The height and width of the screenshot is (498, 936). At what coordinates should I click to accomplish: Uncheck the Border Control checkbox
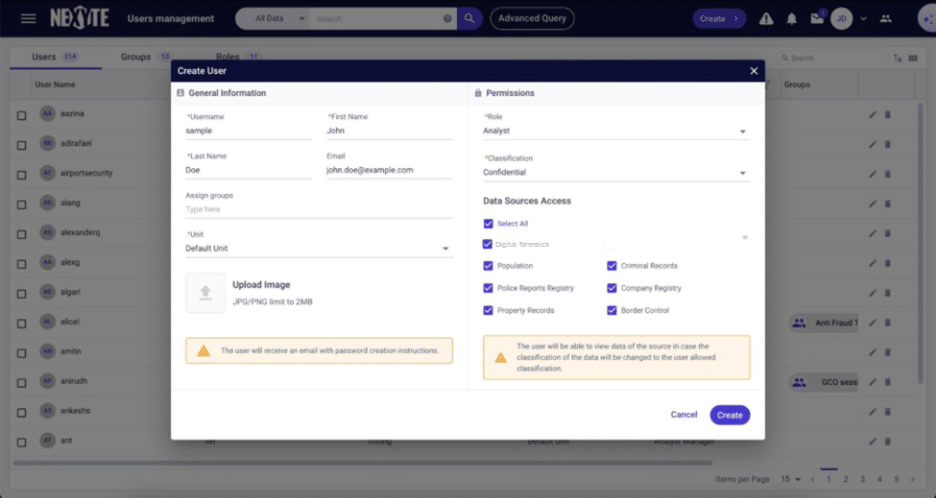(612, 311)
